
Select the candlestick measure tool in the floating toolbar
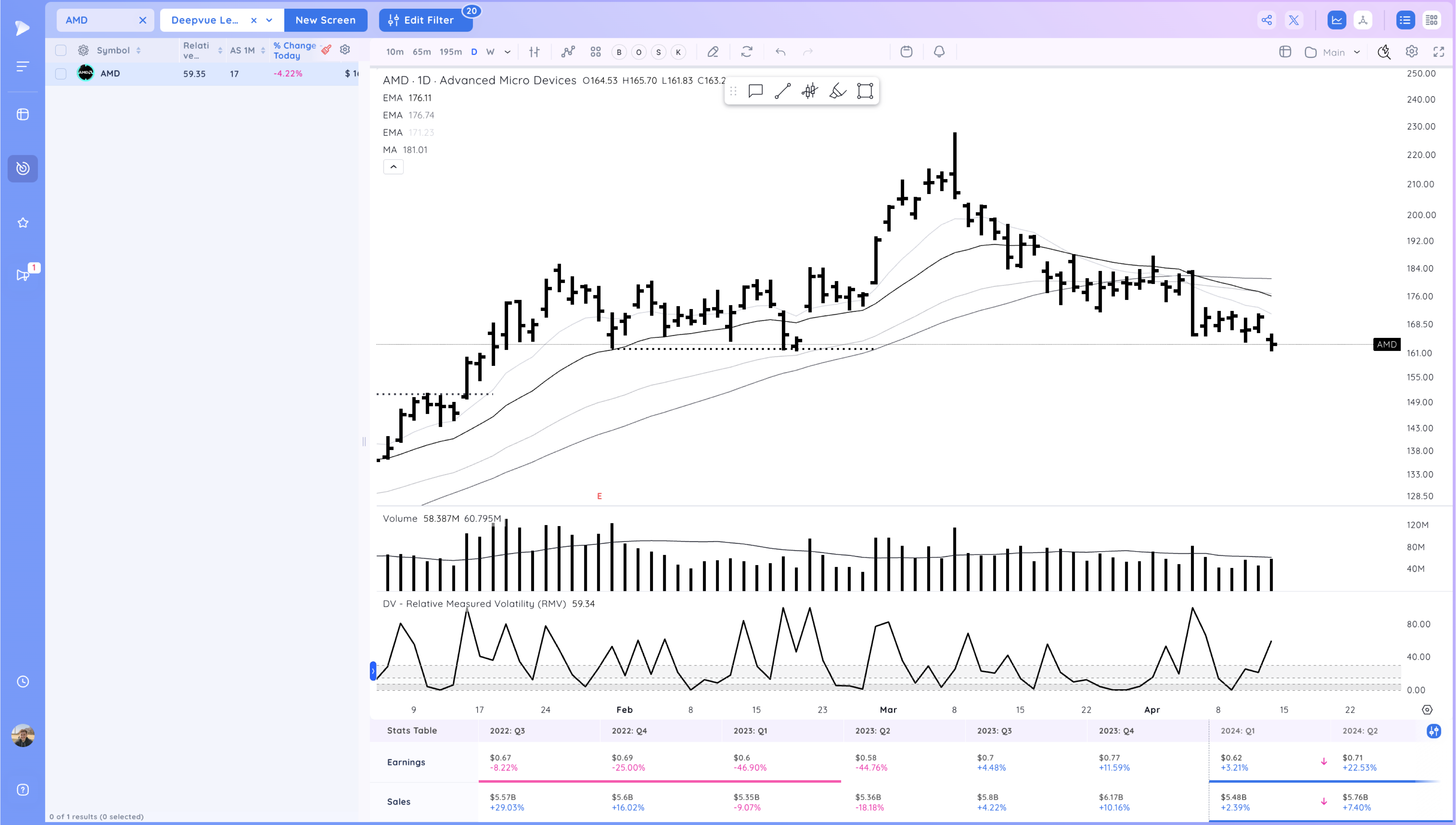[810, 91]
